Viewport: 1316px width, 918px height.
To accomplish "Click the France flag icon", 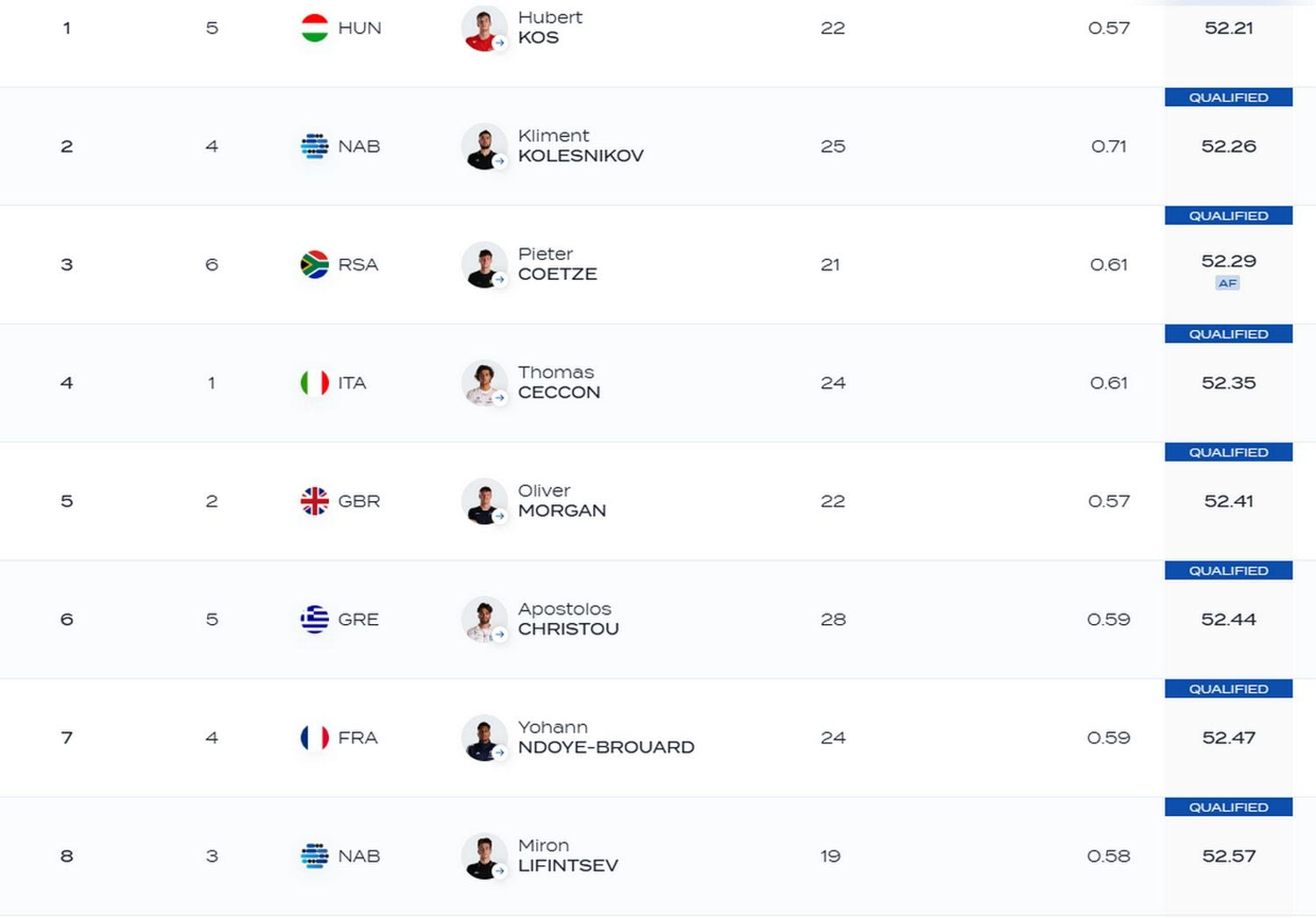I will click(x=314, y=738).
